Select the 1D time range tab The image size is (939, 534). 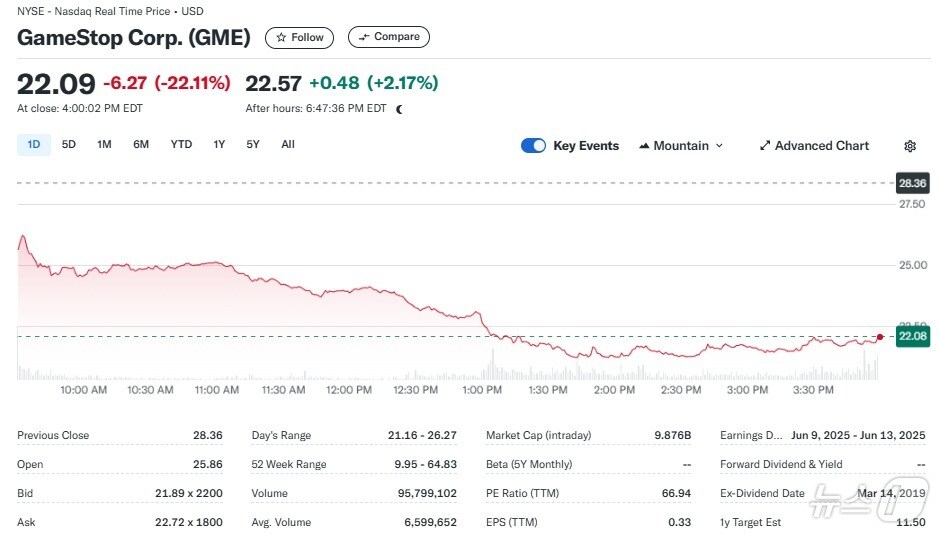[x=34, y=144]
